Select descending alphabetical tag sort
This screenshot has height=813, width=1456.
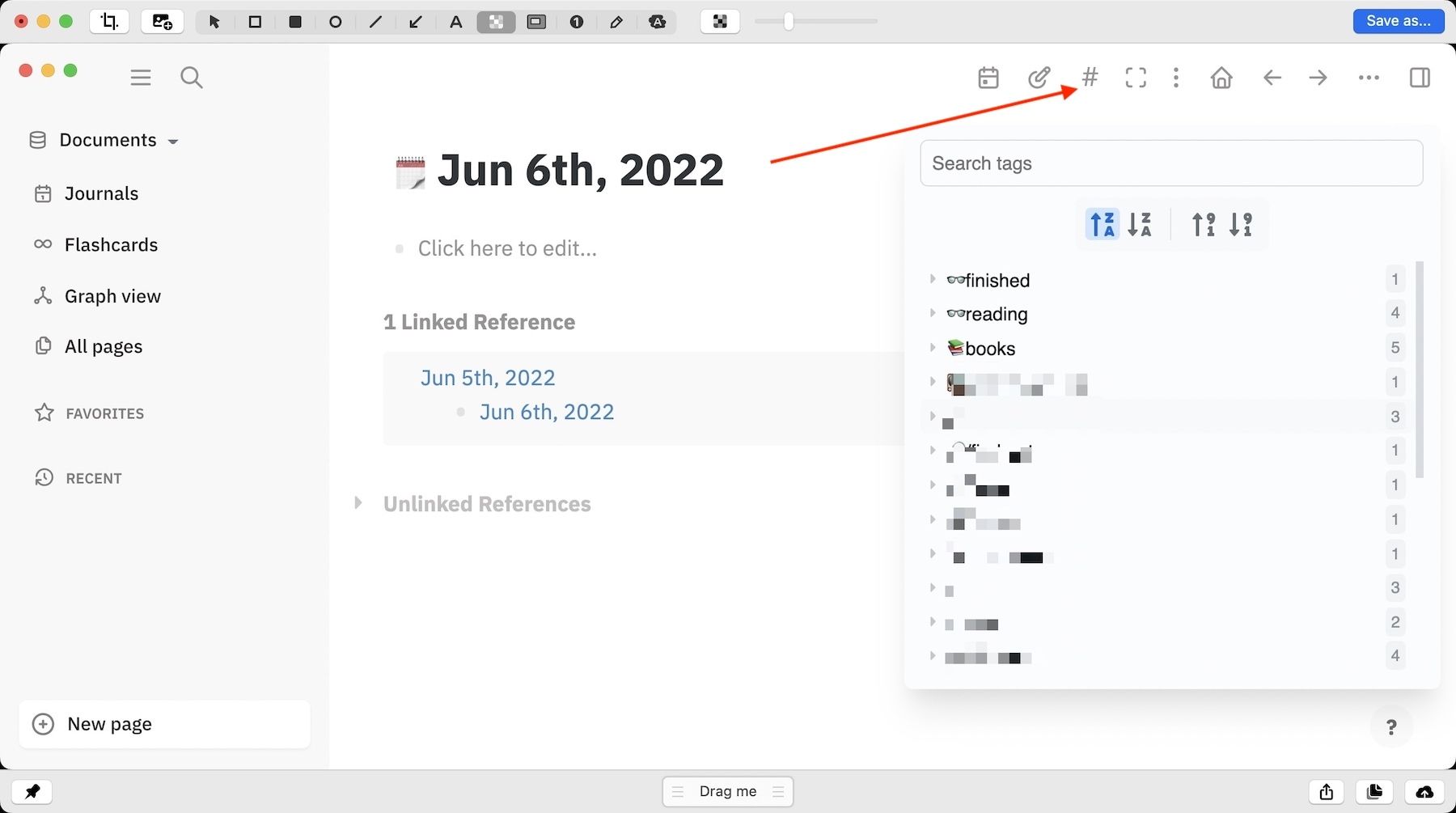point(1140,224)
